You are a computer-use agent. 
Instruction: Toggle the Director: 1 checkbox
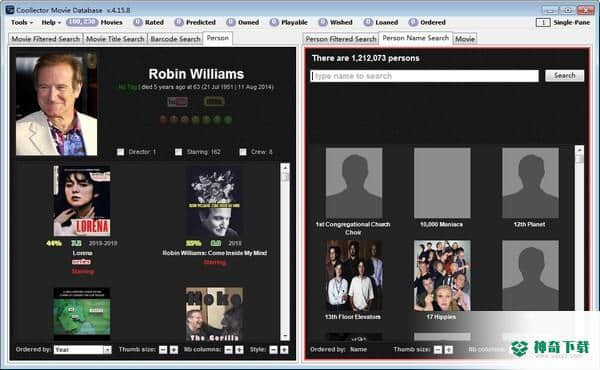(120, 152)
